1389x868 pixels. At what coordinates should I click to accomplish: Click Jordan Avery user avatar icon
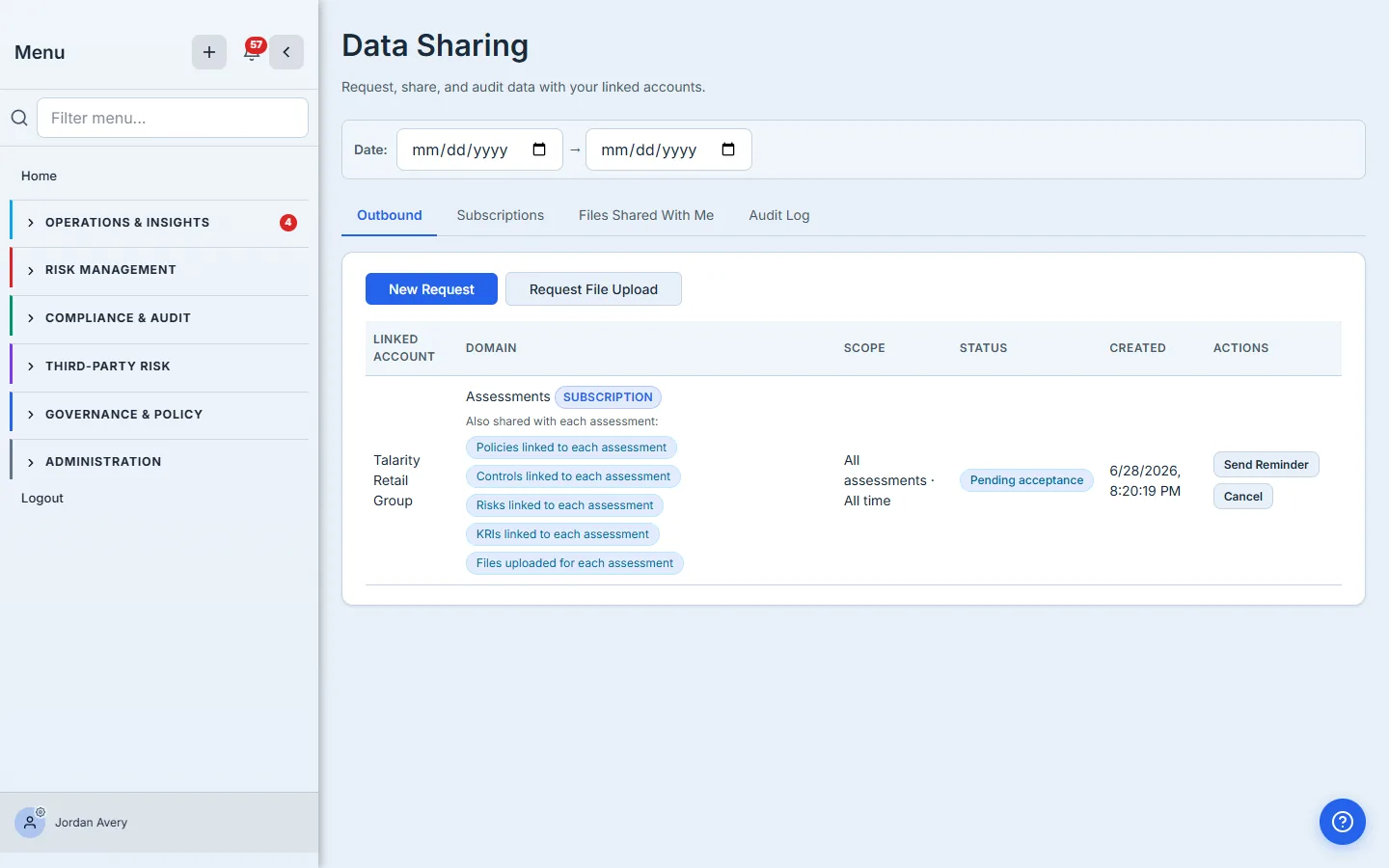point(30,823)
